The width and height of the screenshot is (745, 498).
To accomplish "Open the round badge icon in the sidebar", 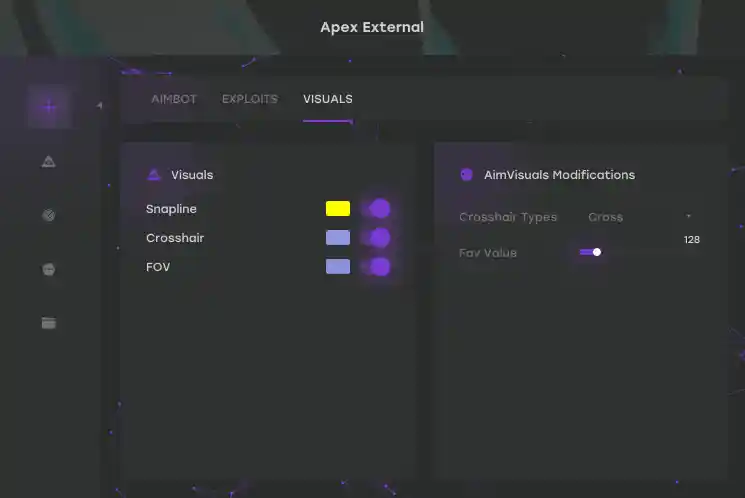I will tap(48, 269).
